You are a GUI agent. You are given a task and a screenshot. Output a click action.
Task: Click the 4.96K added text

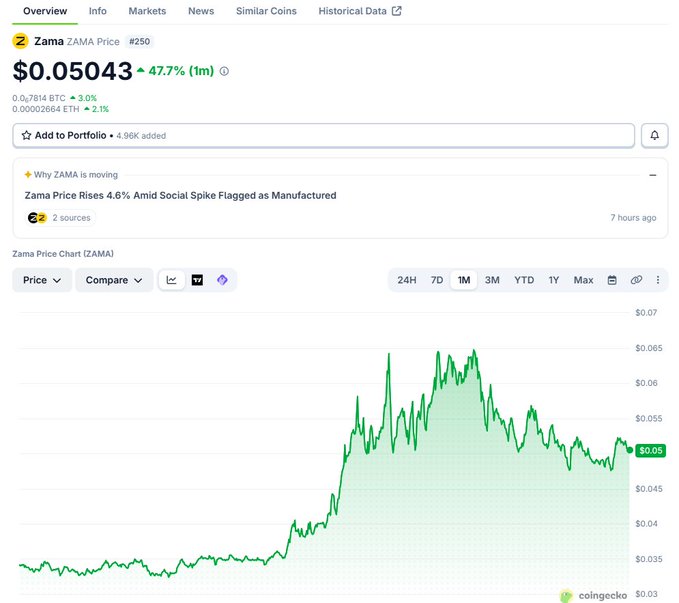(x=141, y=136)
